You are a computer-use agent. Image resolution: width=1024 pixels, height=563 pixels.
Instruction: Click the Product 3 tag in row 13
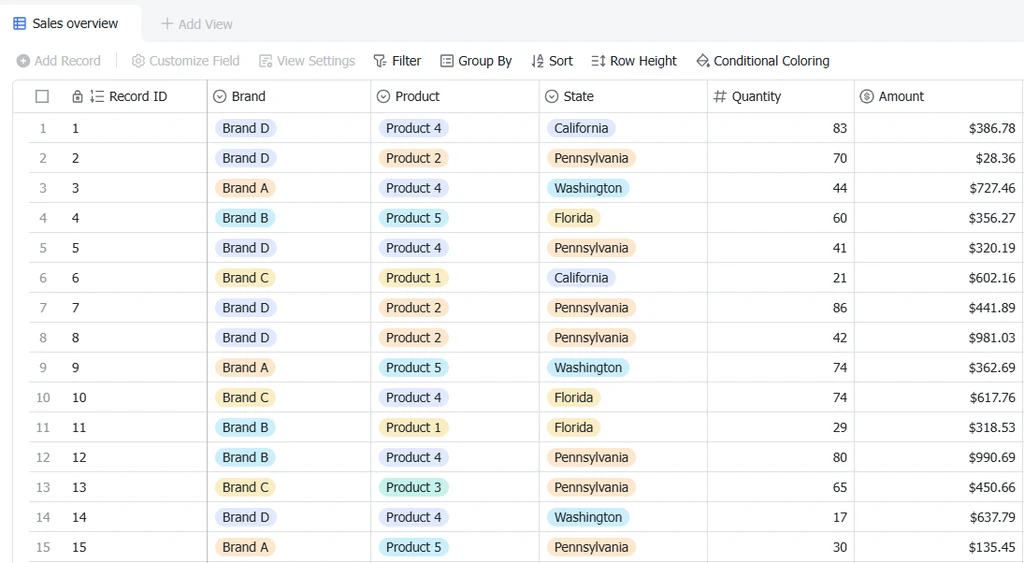(x=413, y=487)
